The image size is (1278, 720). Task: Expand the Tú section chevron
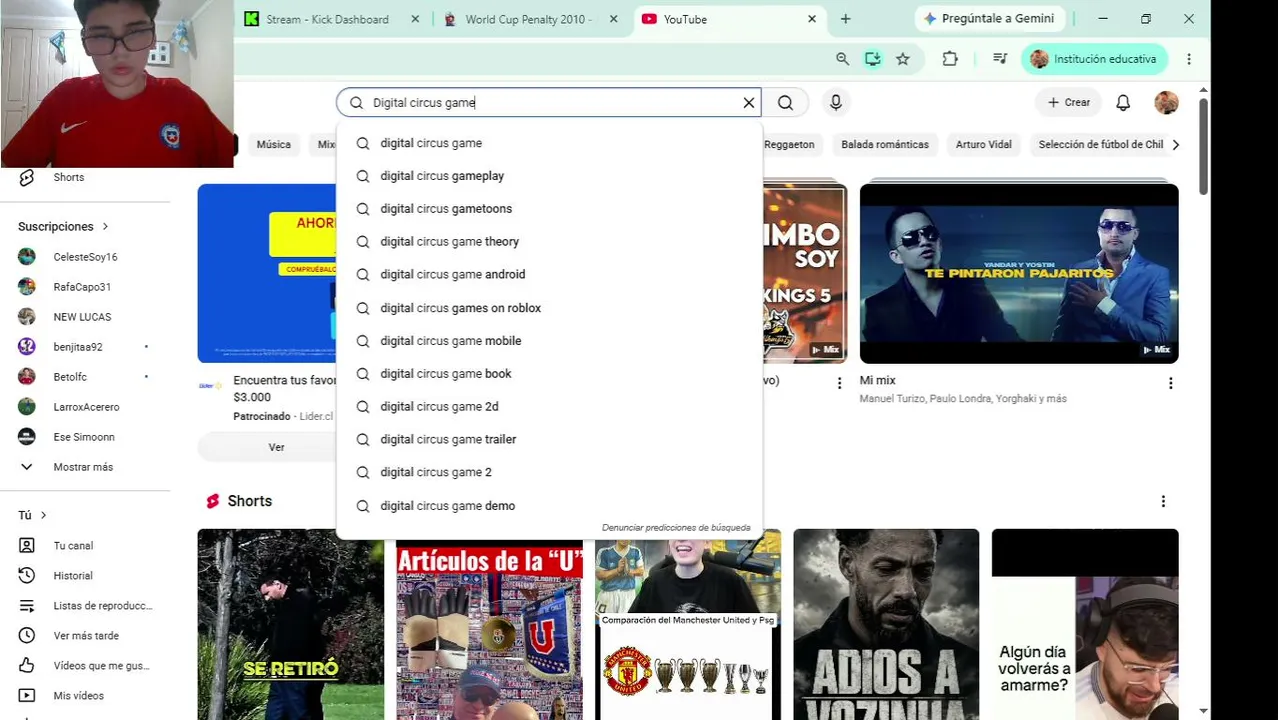(43, 515)
